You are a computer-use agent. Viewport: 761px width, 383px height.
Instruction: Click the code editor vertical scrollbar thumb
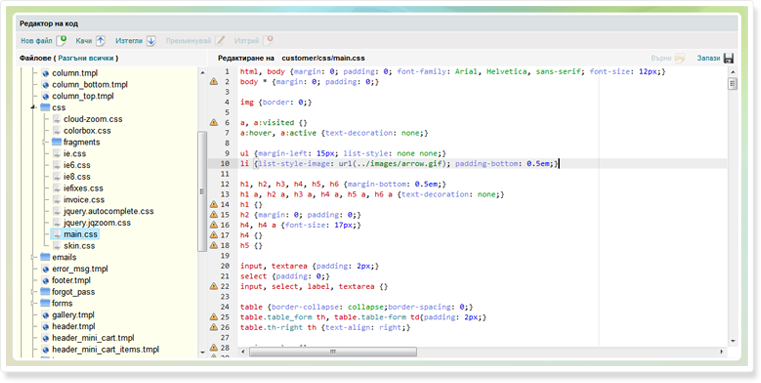(732, 83)
